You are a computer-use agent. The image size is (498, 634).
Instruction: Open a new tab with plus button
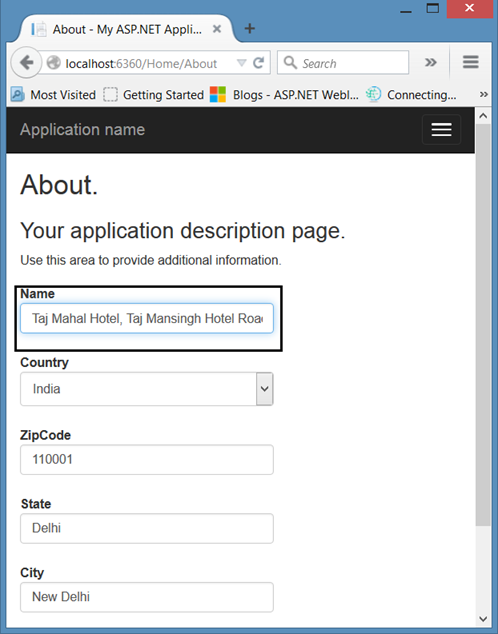pyautogui.click(x=249, y=28)
